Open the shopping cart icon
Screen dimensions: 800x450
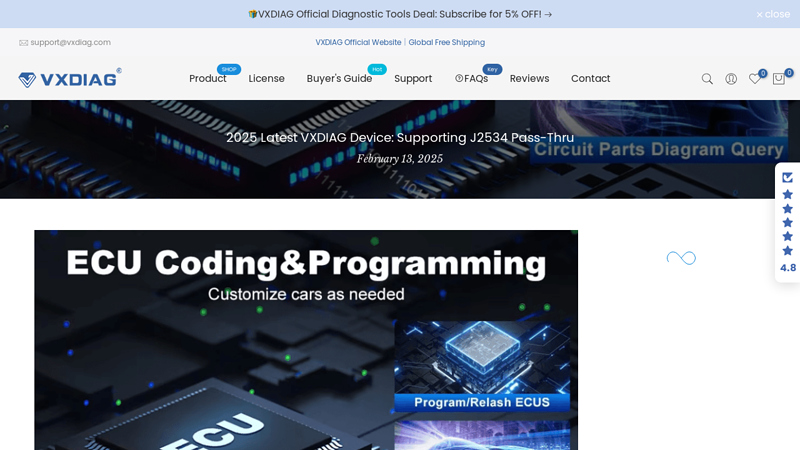(x=779, y=79)
